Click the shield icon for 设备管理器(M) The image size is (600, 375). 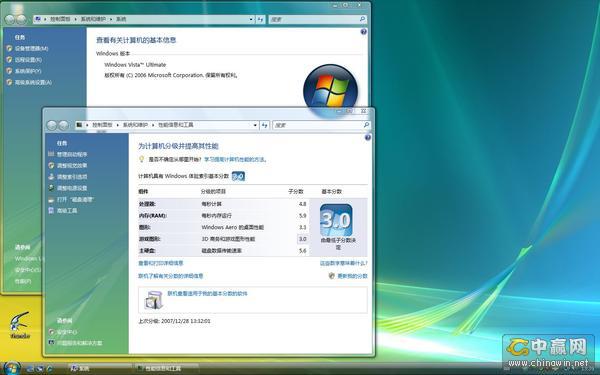[9, 48]
